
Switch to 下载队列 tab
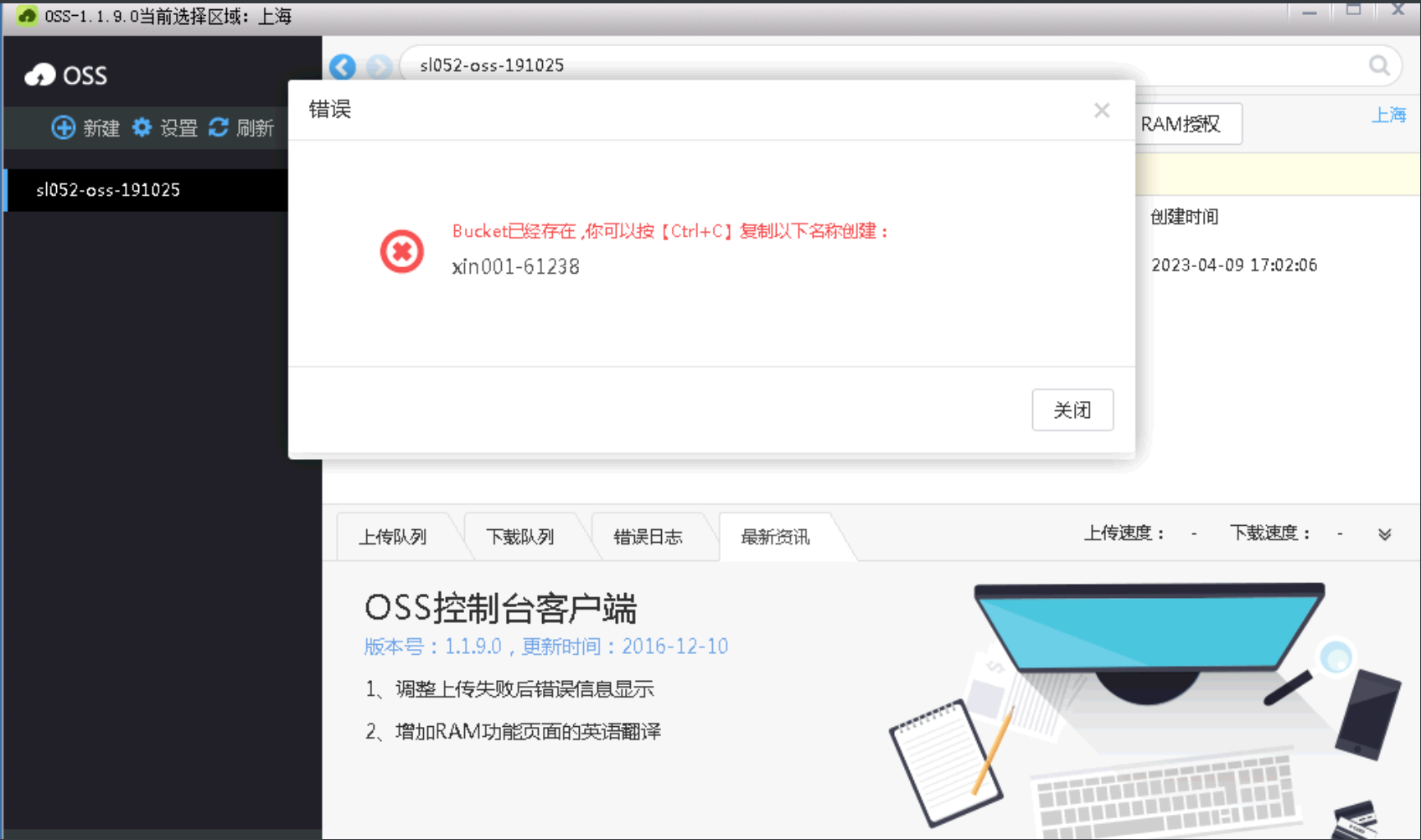click(520, 537)
